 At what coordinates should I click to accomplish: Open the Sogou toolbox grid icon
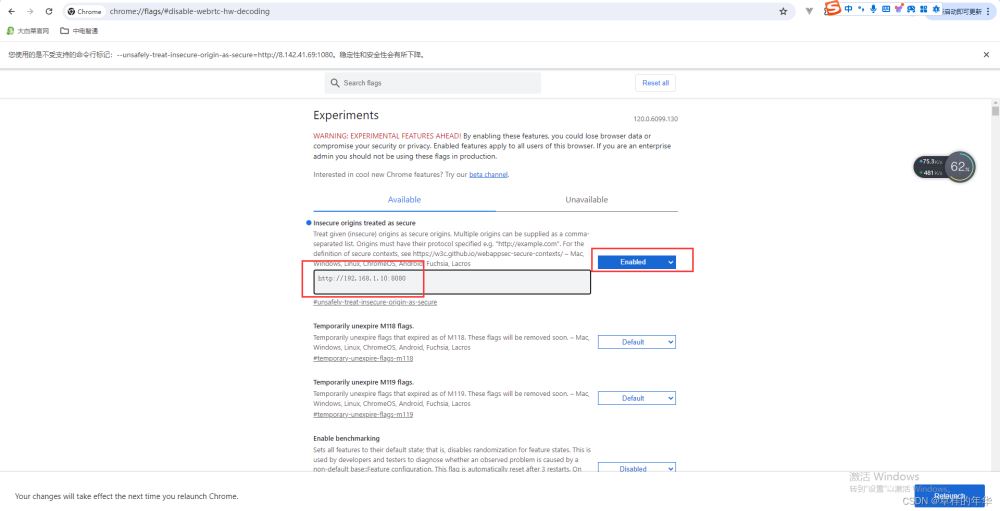pos(923,9)
